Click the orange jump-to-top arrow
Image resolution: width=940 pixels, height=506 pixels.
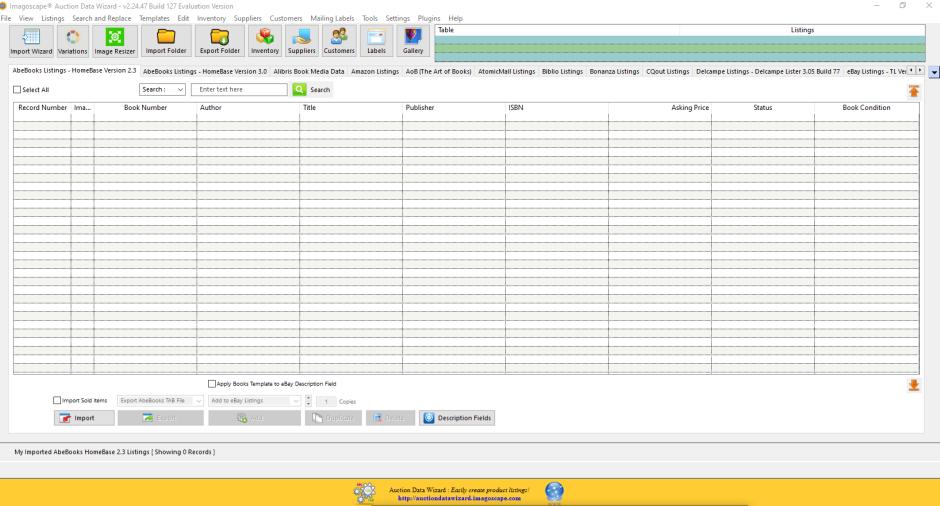click(x=913, y=91)
